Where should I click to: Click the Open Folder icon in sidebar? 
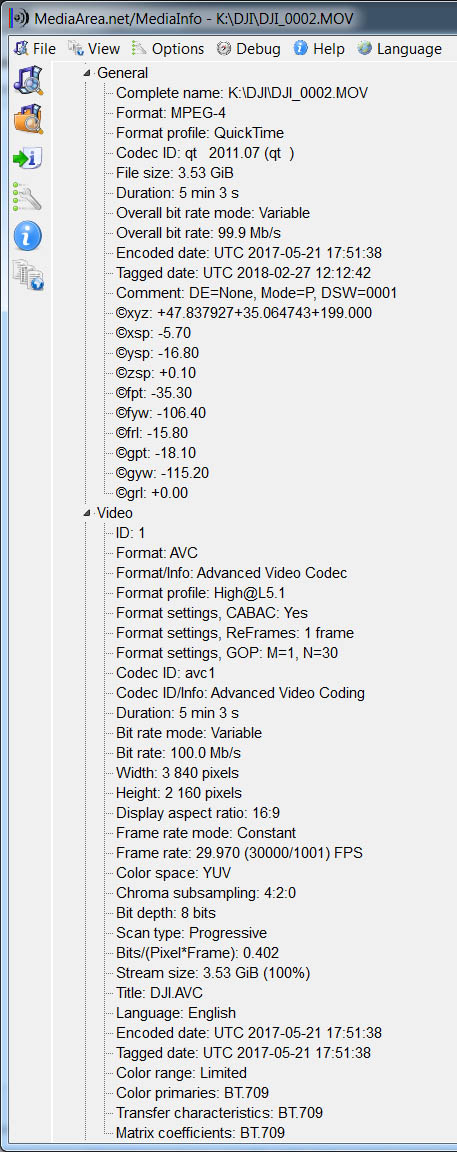(x=28, y=119)
